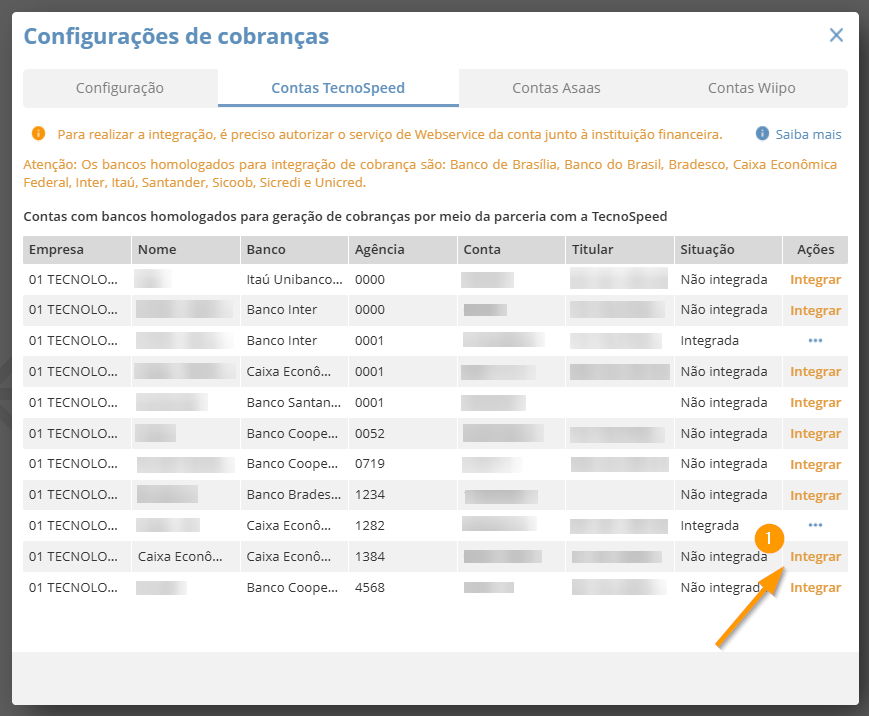Open the three-dots actions for Caixa agency 1282
The width and height of the screenshot is (869, 716).
click(815, 525)
